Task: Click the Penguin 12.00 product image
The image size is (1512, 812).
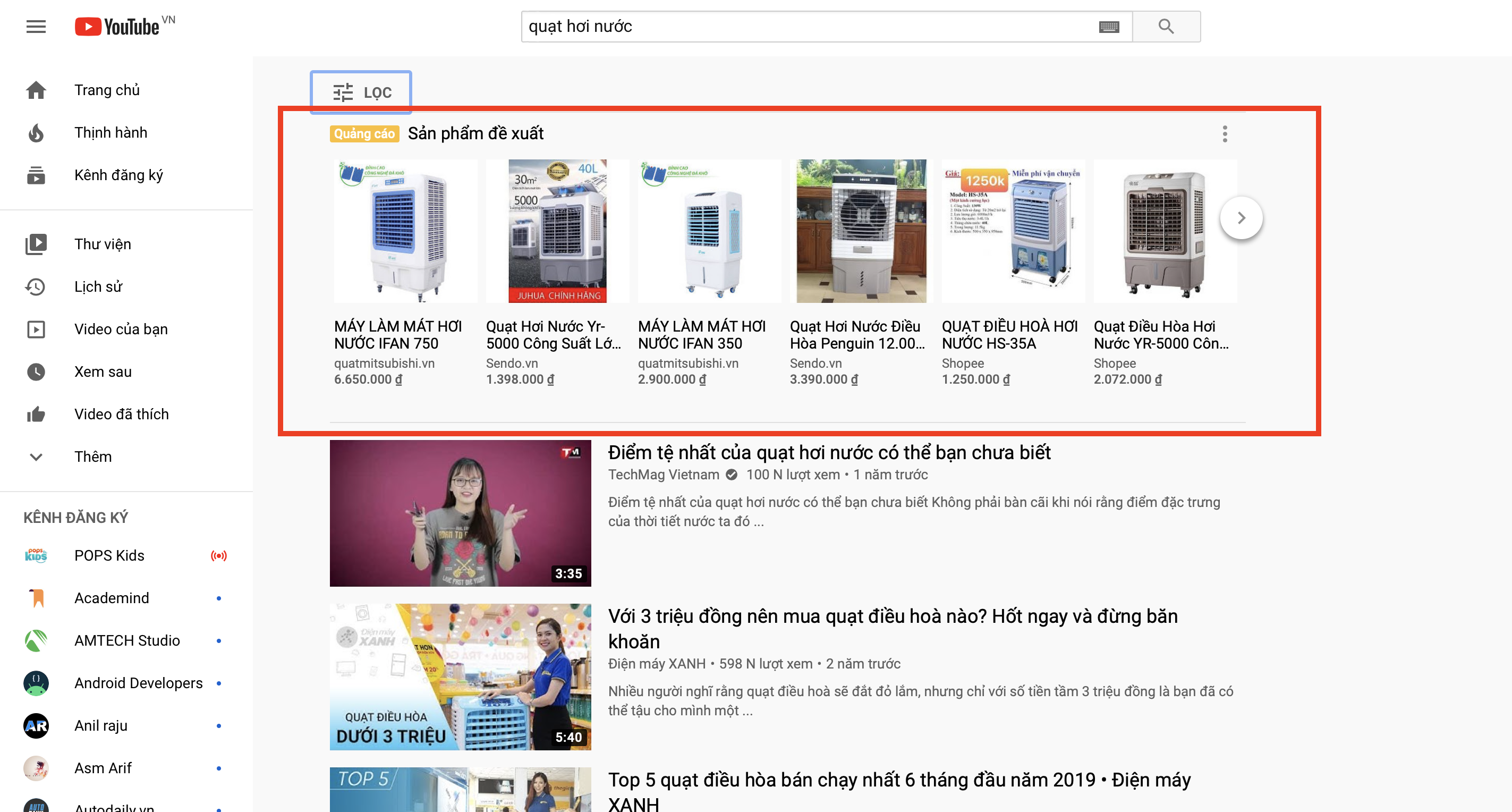Action: tap(861, 231)
